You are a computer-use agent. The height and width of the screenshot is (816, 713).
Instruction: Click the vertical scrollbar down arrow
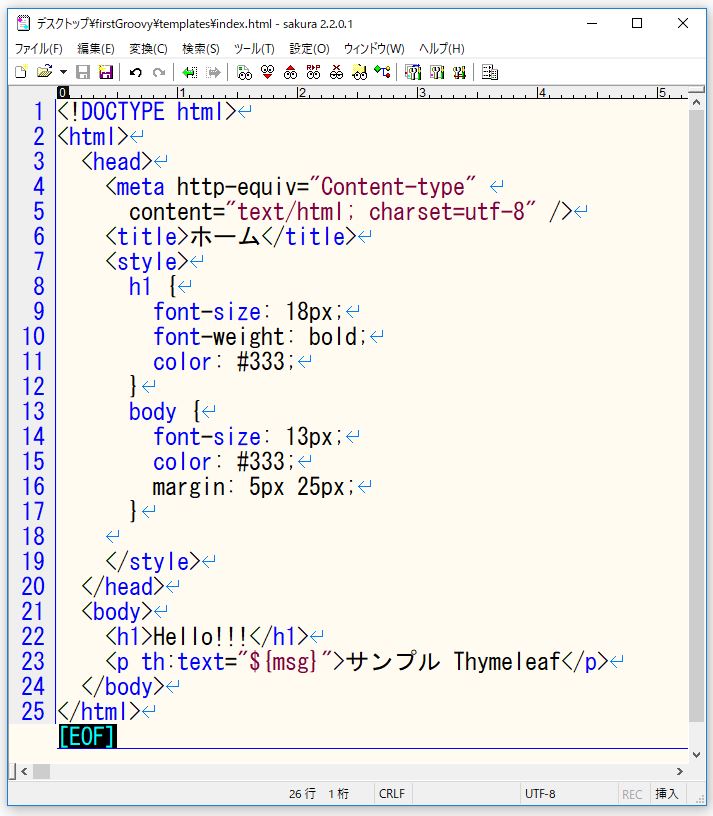696,754
